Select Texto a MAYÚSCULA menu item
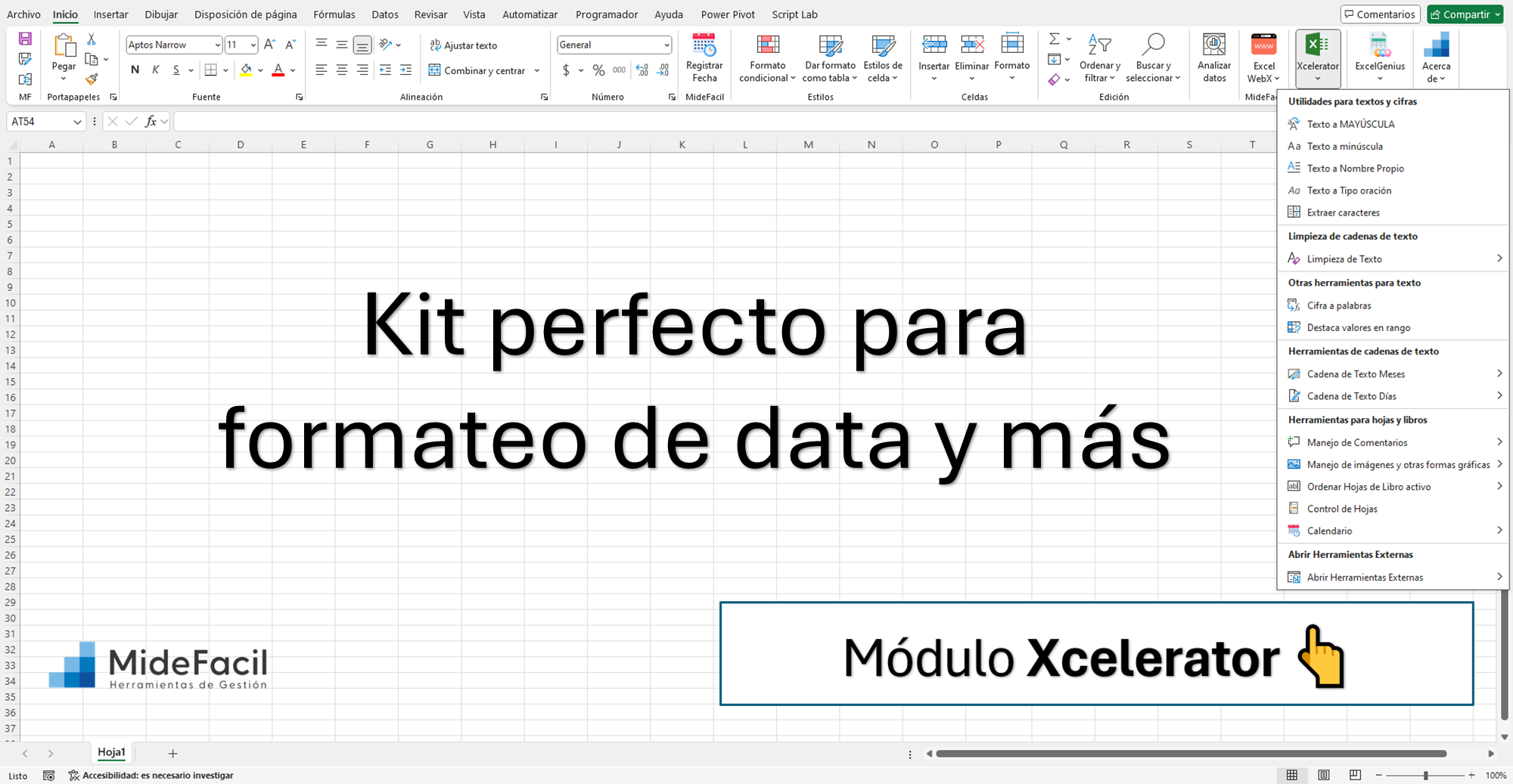 pos(1393,124)
